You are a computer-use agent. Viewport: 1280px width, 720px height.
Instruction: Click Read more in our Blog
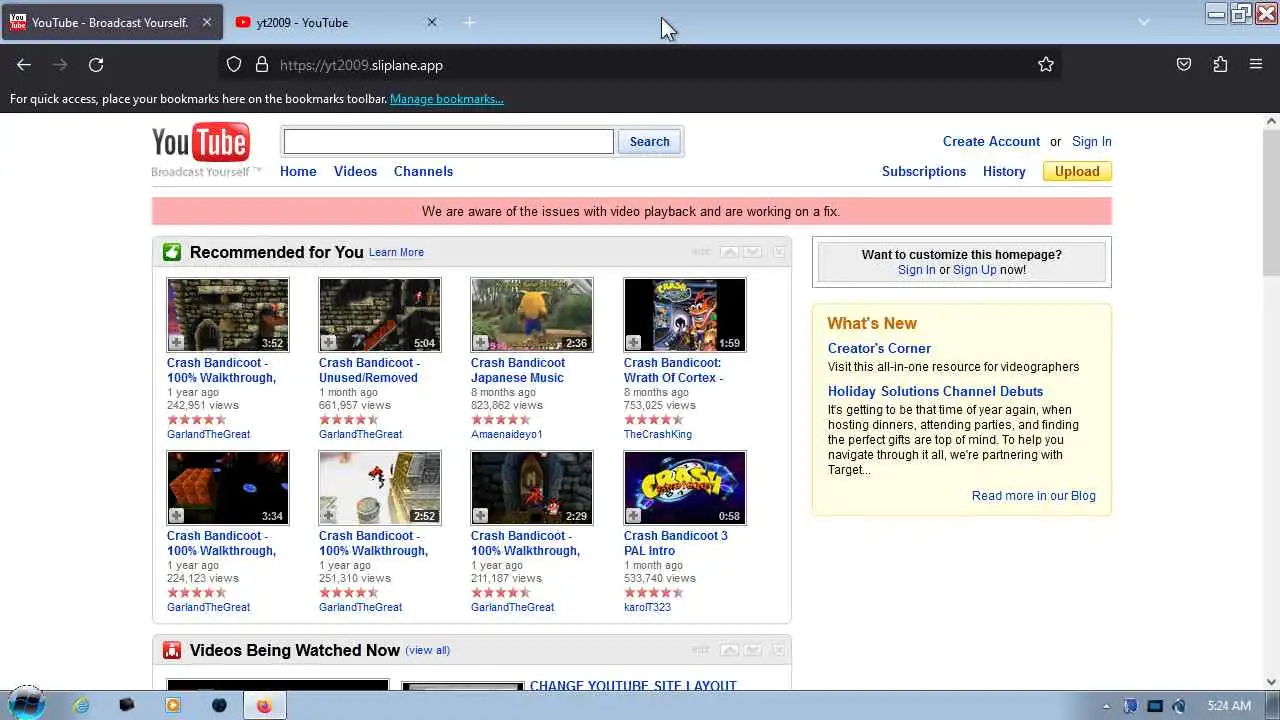coord(1033,495)
